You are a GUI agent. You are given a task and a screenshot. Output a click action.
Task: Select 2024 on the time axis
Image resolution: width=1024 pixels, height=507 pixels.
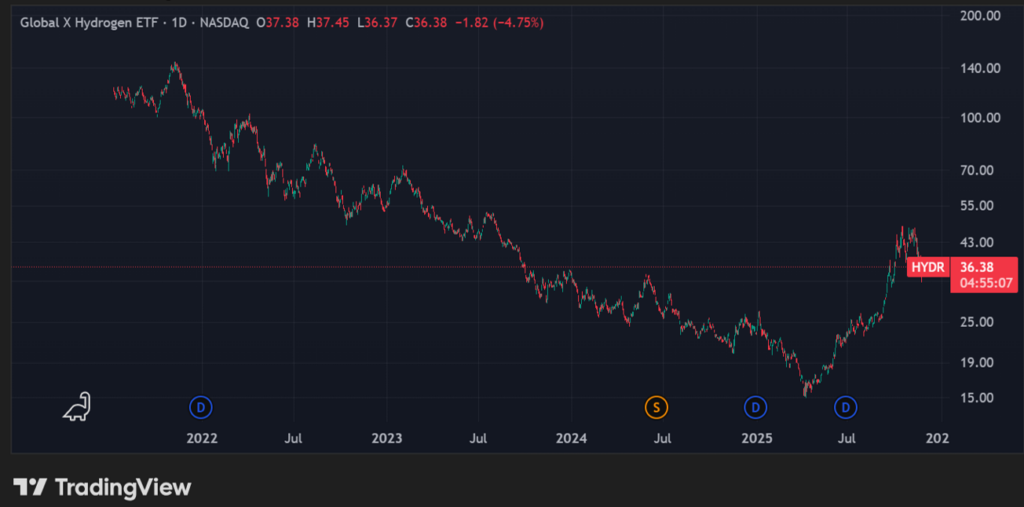(x=571, y=438)
